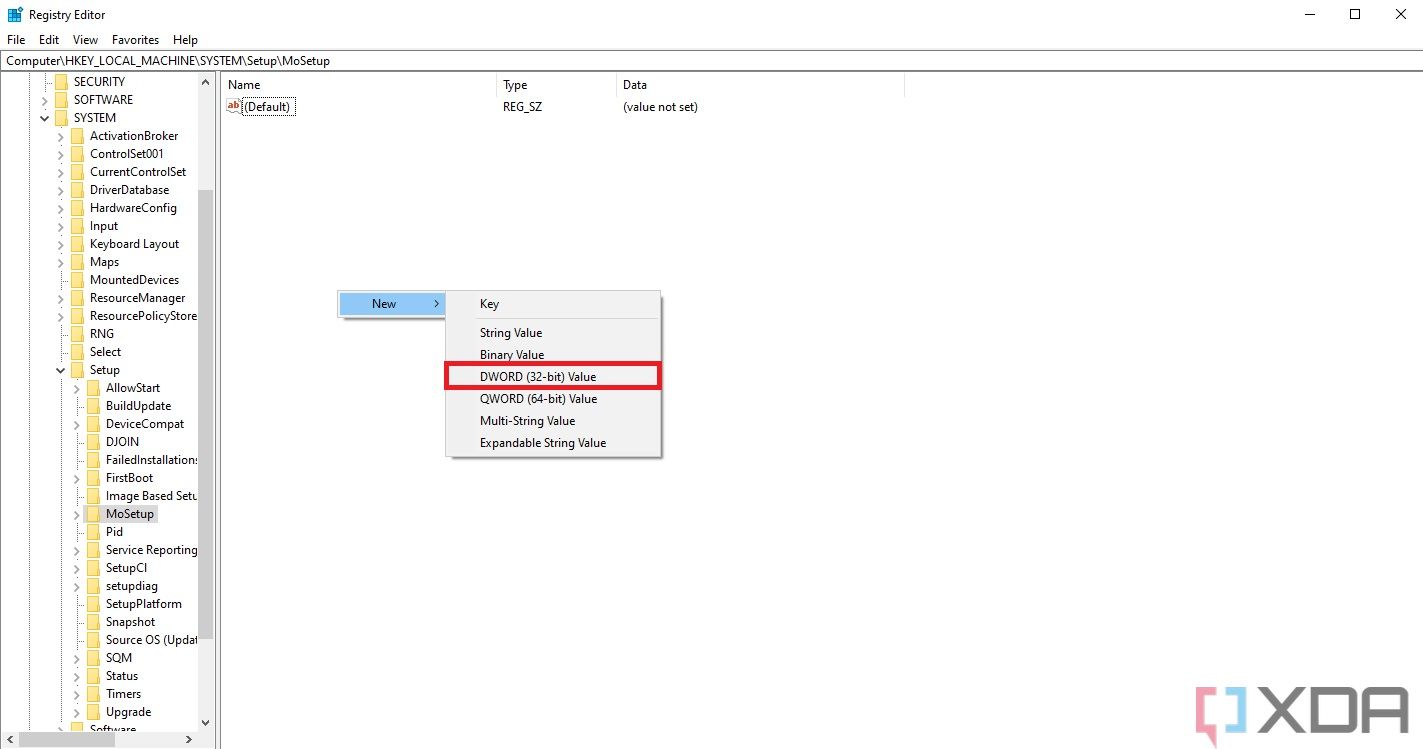This screenshot has width=1423, height=749.
Task: Open the New submenu
Action: click(383, 303)
